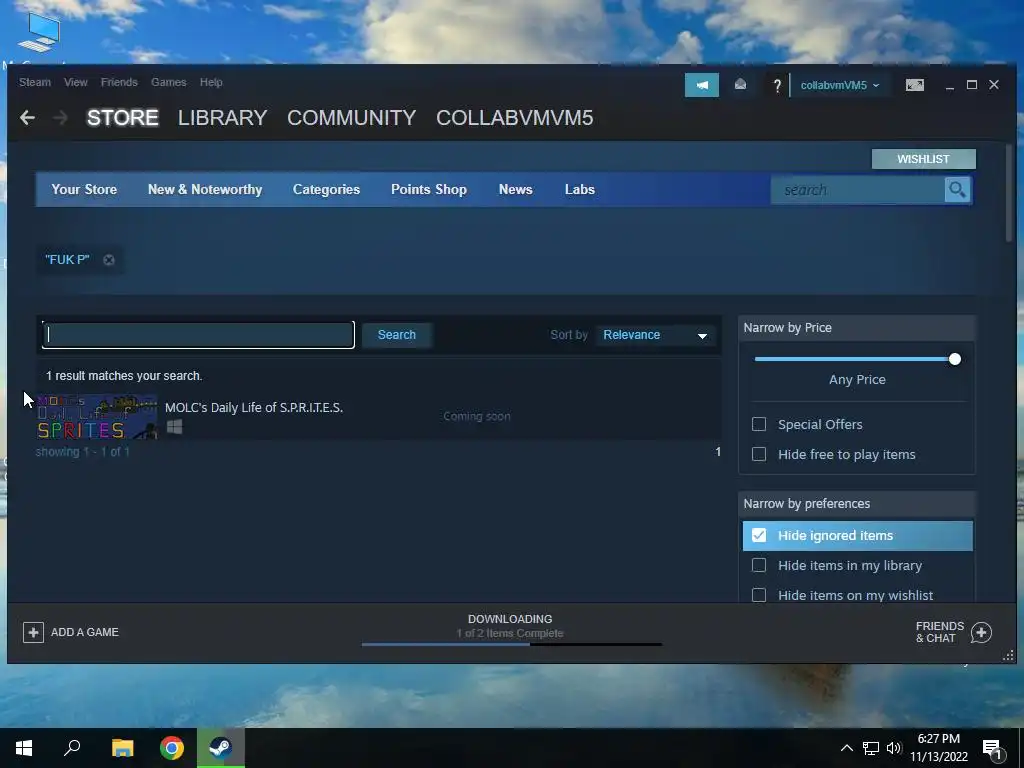
Task: Click the store page vertical scrollbar
Action: 1010,193
